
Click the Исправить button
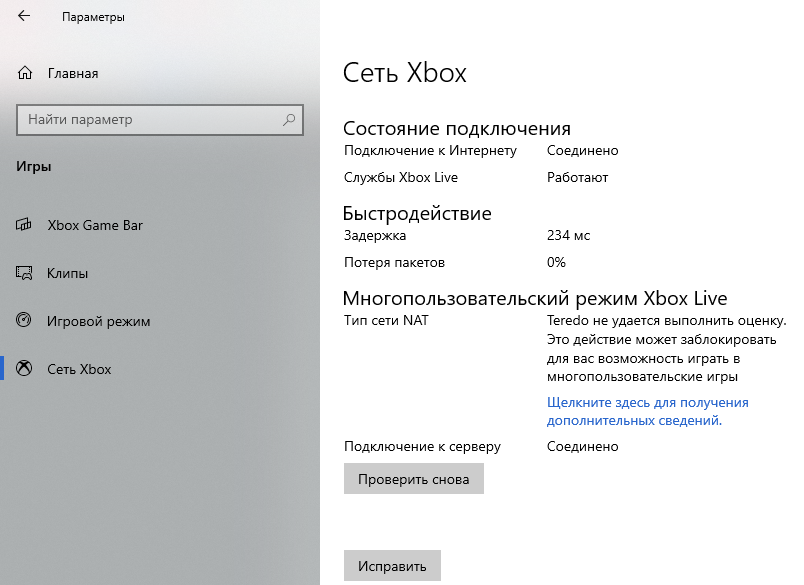392,566
